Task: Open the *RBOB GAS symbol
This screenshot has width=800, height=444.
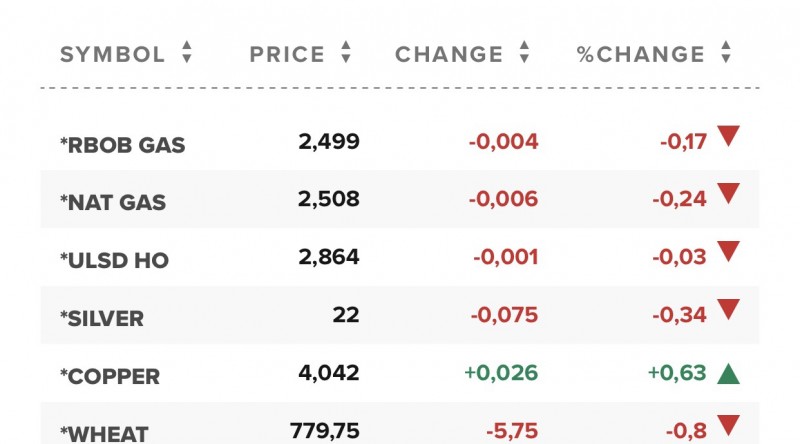Action: pos(122,145)
